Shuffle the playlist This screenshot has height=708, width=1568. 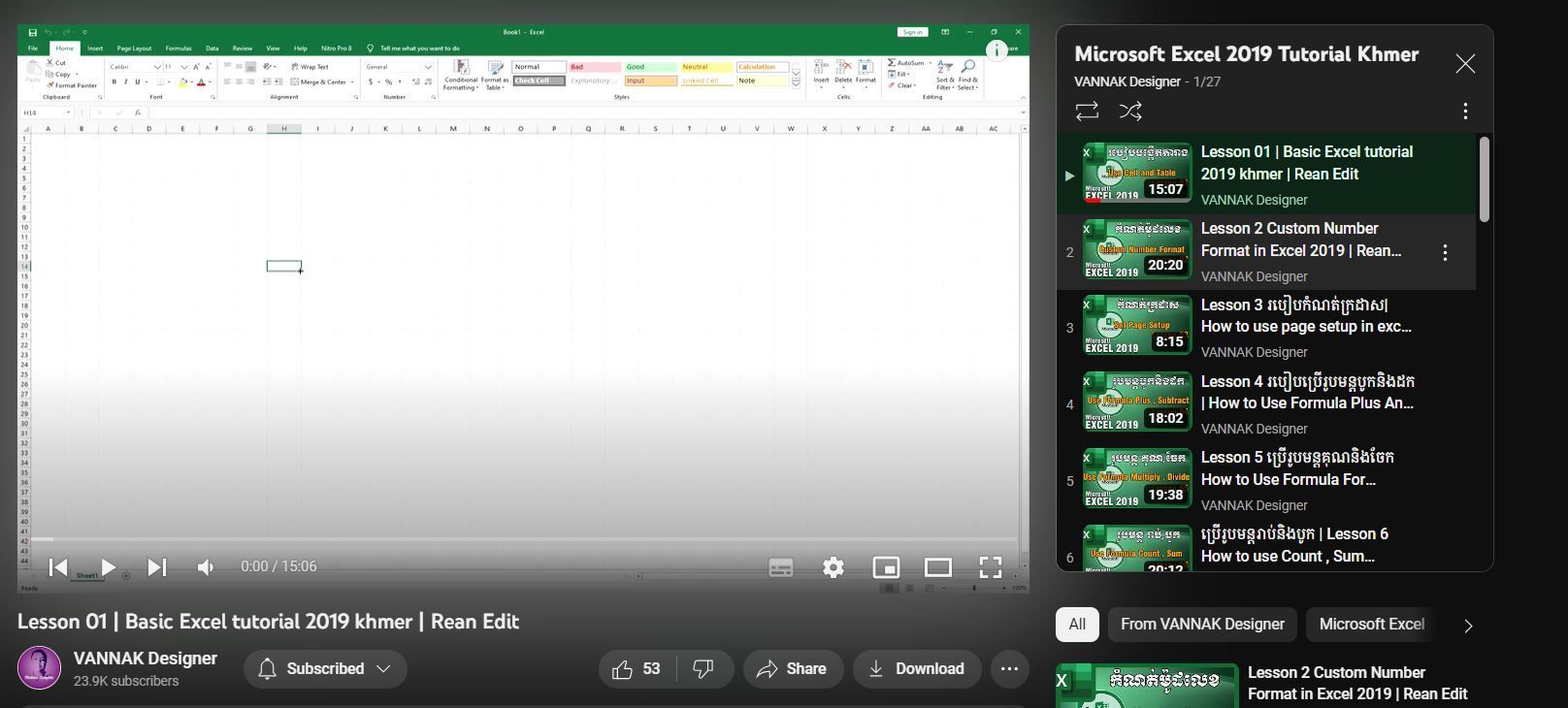tap(1130, 112)
